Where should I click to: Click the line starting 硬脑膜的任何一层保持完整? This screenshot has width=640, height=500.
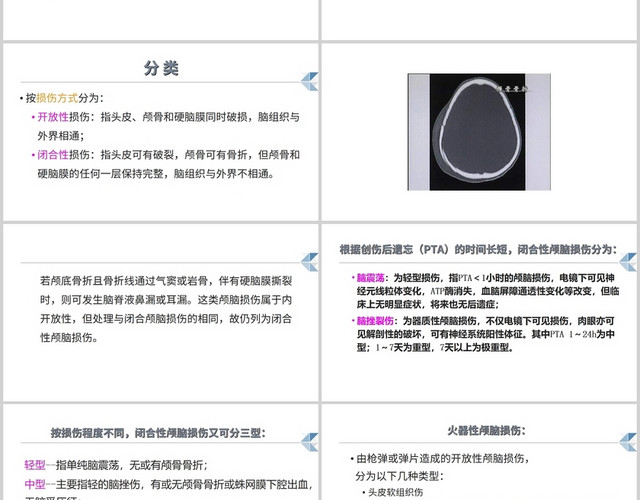point(156,174)
